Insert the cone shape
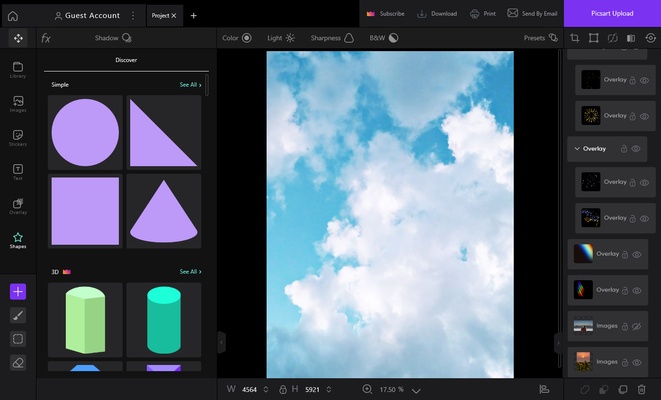The image size is (661, 400). 164,211
